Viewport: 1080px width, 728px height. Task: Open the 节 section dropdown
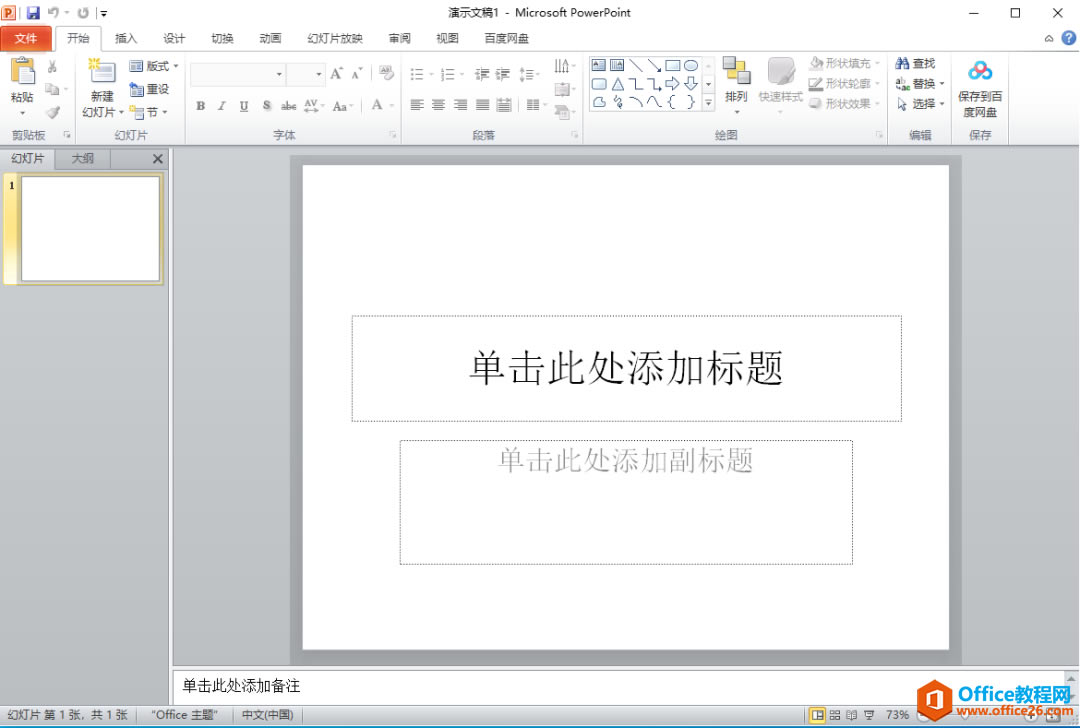point(149,112)
